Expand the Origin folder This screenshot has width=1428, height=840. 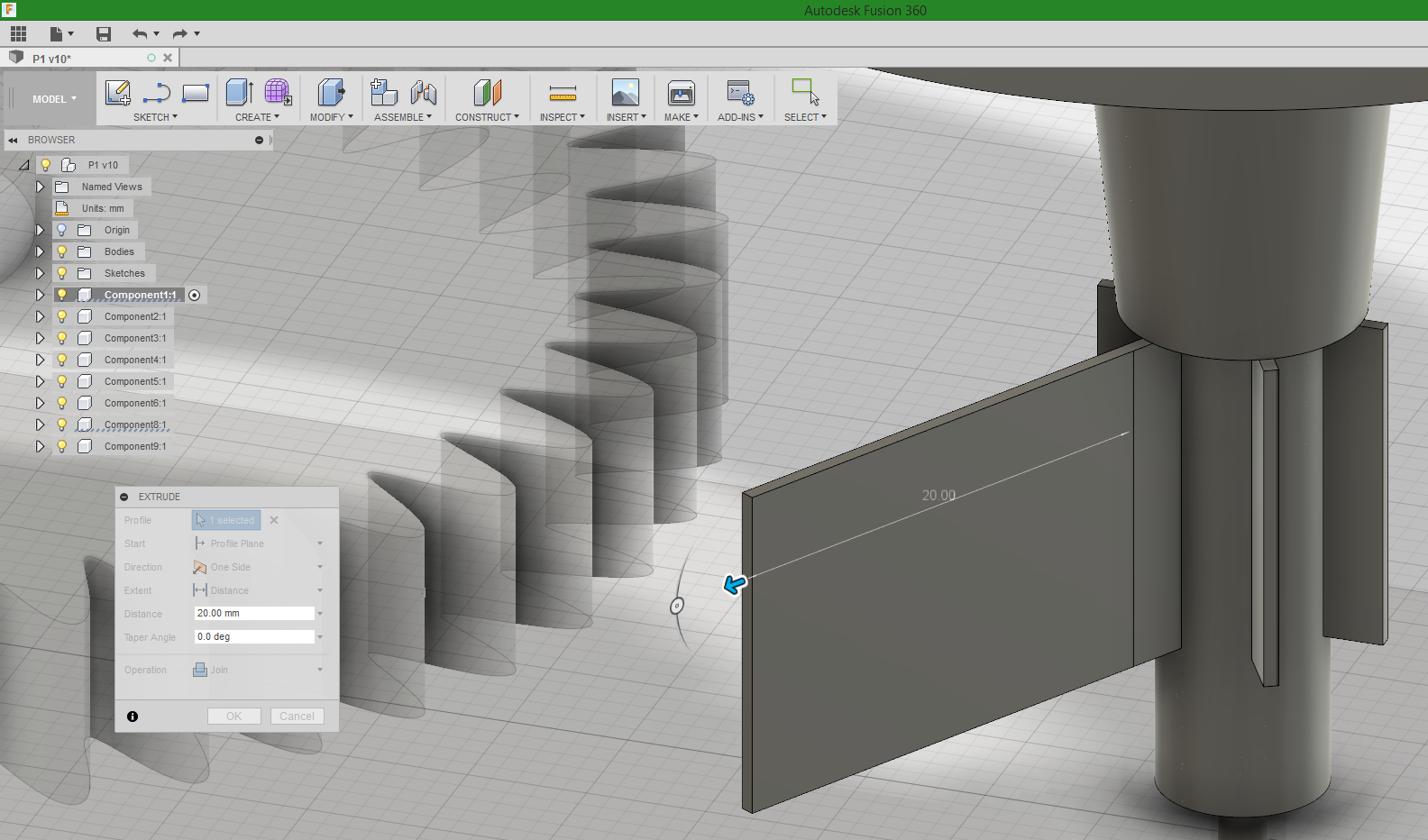[40, 230]
